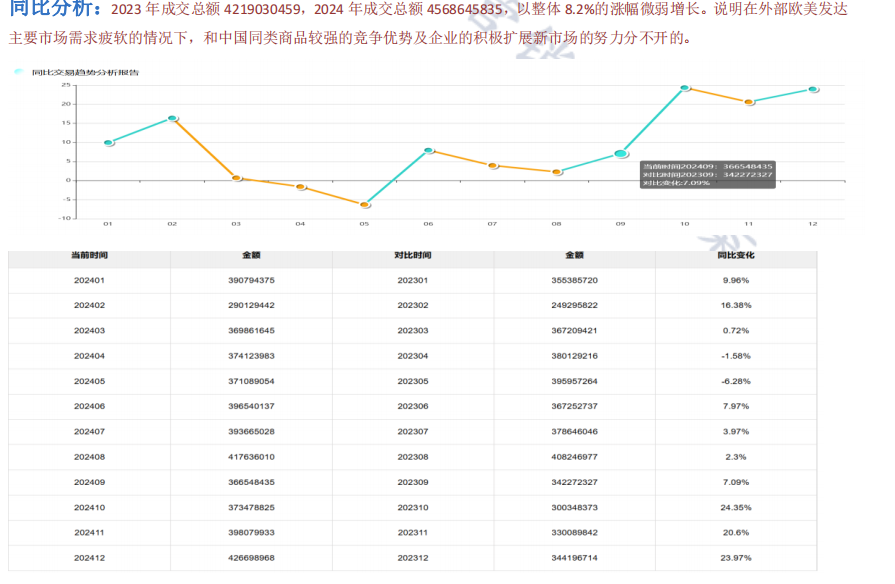
Task: Click the 07 label on the x-axis
Action: (492, 224)
